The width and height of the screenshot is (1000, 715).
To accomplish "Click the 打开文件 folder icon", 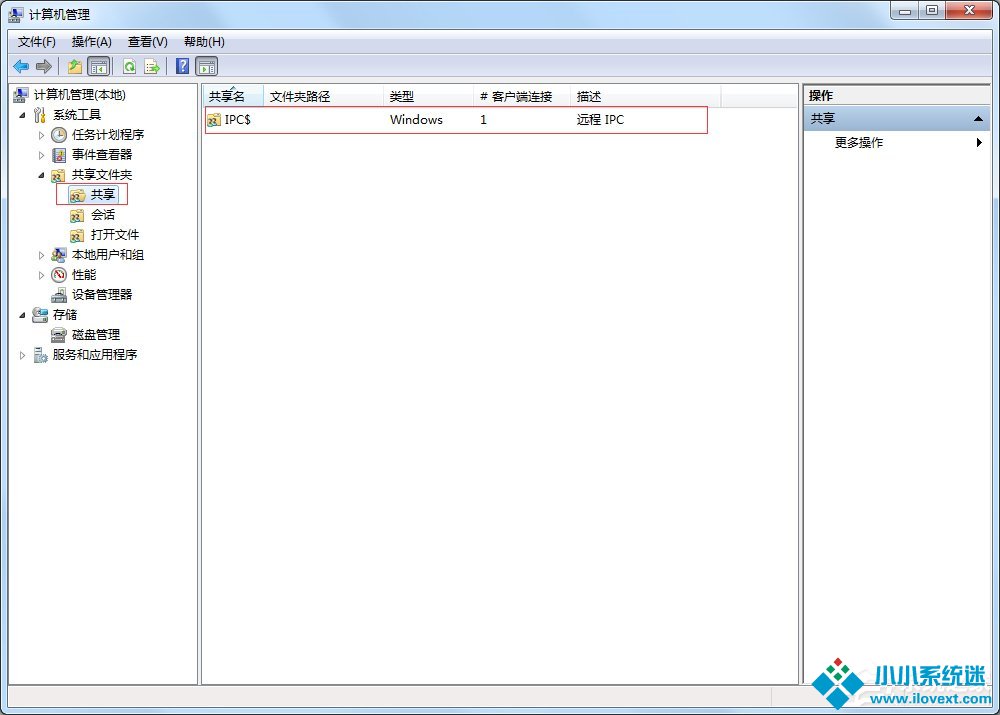I will 77,235.
